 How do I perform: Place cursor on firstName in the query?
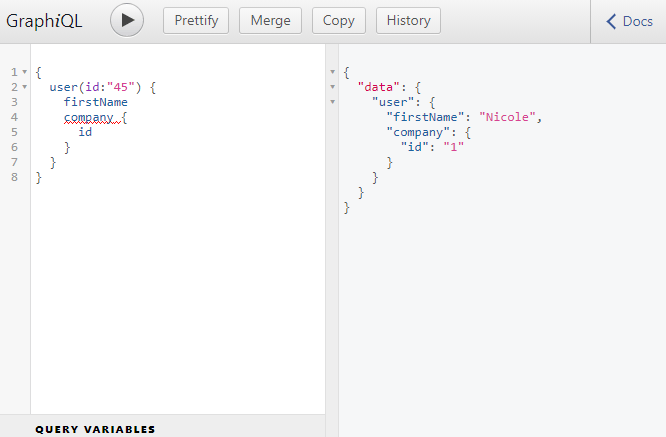point(95,102)
